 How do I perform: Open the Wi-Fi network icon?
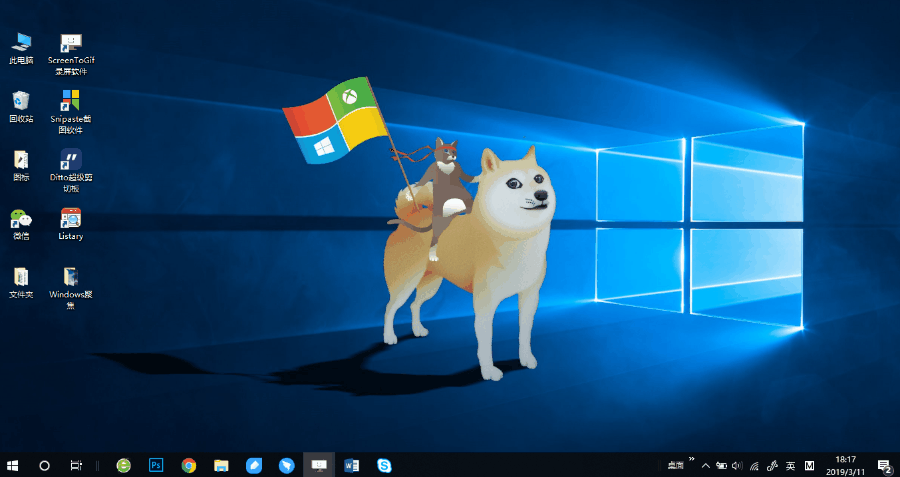coord(755,466)
